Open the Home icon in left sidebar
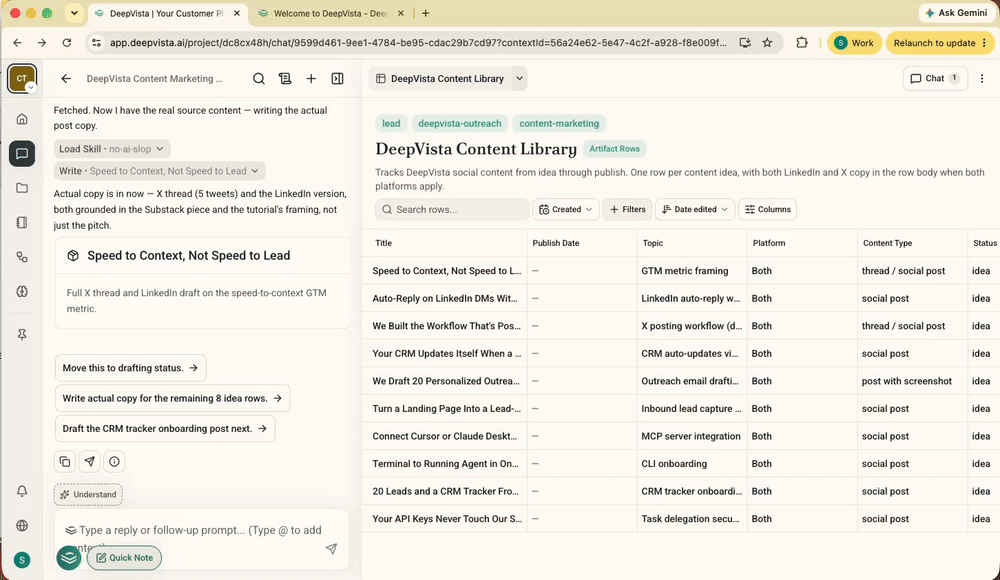The height and width of the screenshot is (580, 1000). (22, 119)
